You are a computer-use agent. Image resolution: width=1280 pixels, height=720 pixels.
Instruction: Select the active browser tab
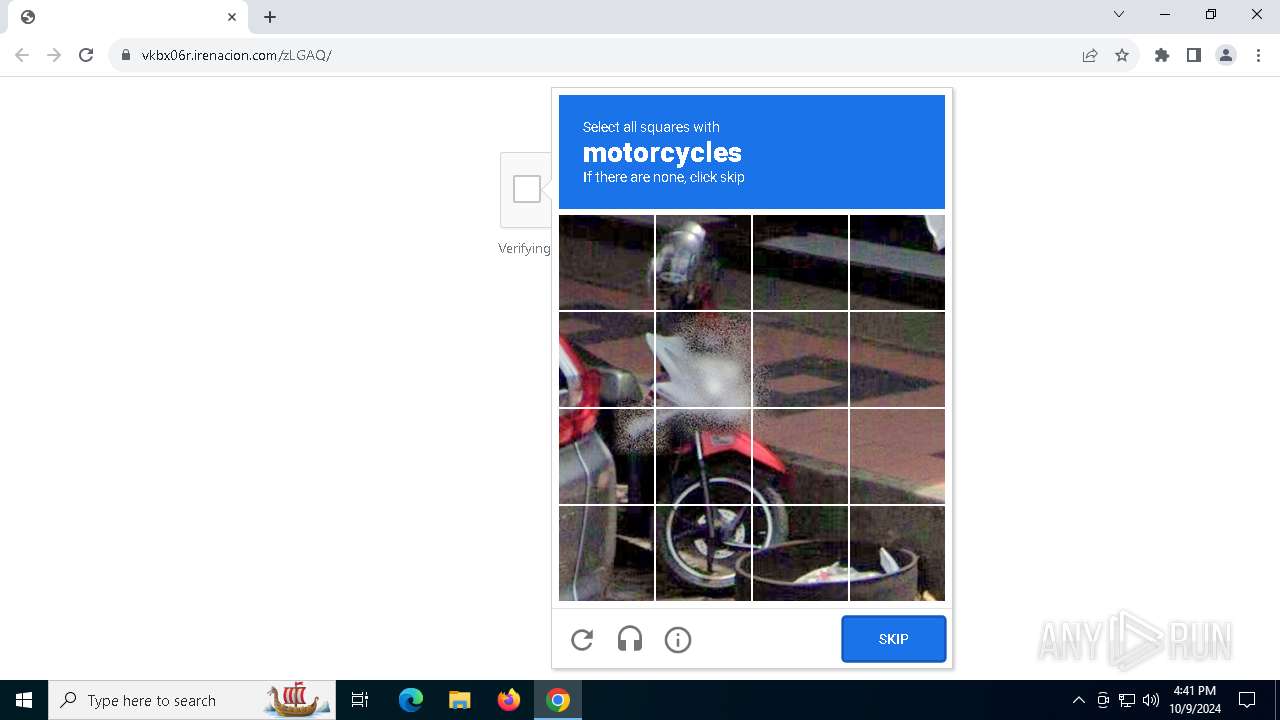point(128,17)
